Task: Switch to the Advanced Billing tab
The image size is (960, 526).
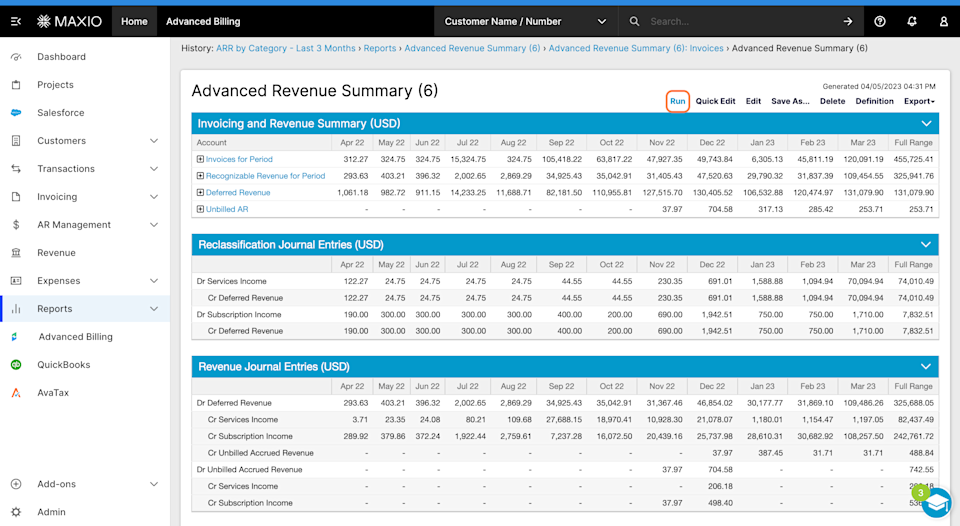Action: (203, 21)
